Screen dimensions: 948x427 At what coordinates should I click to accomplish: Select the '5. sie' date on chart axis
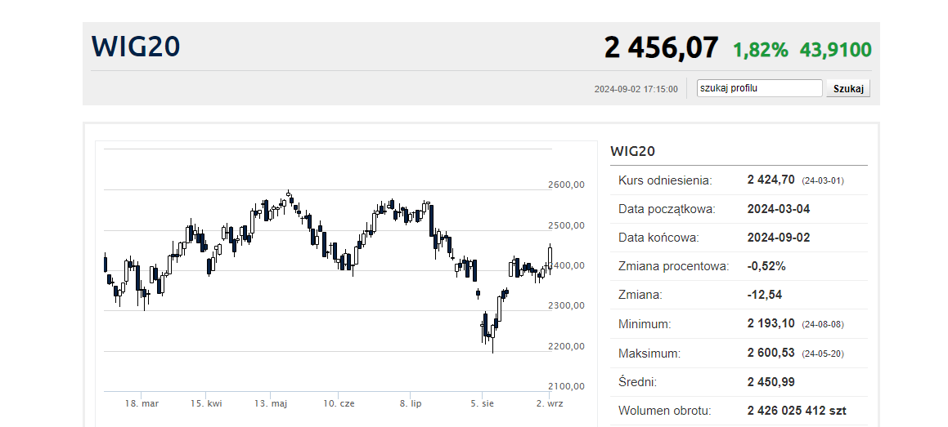482,403
